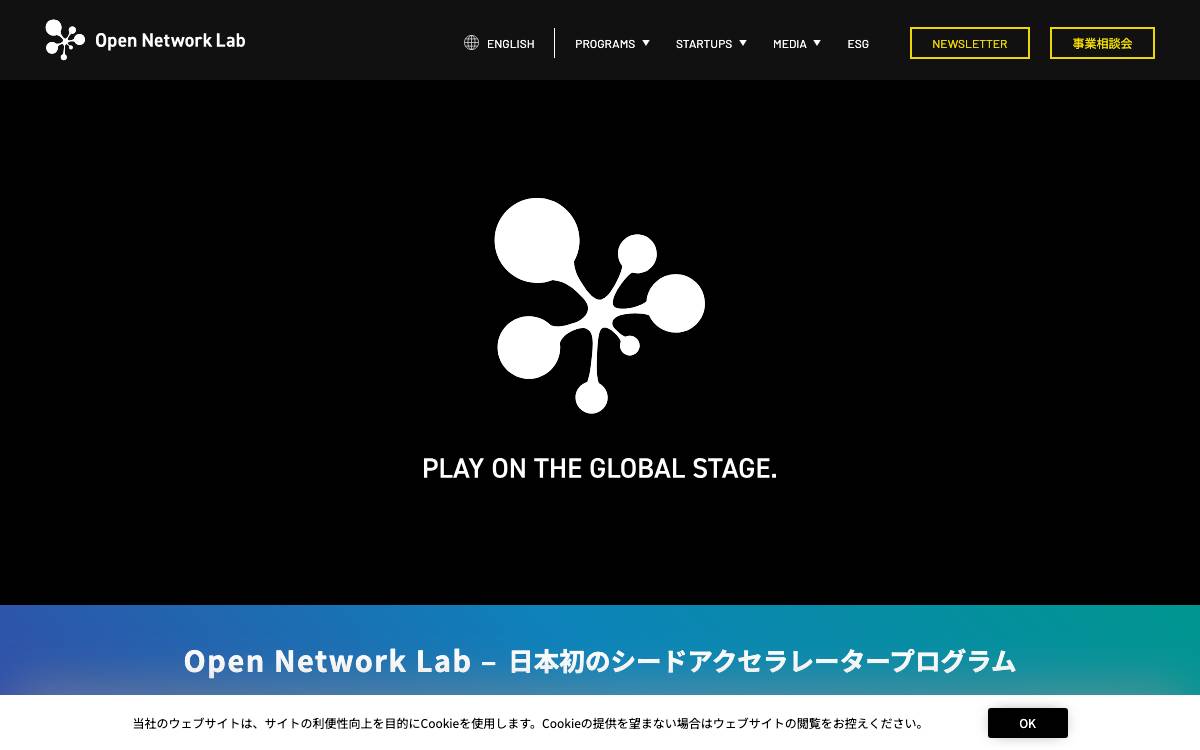This screenshot has height=750, width=1200.
Task: Click the 事業相談会 button
Action: (1102, 43)
